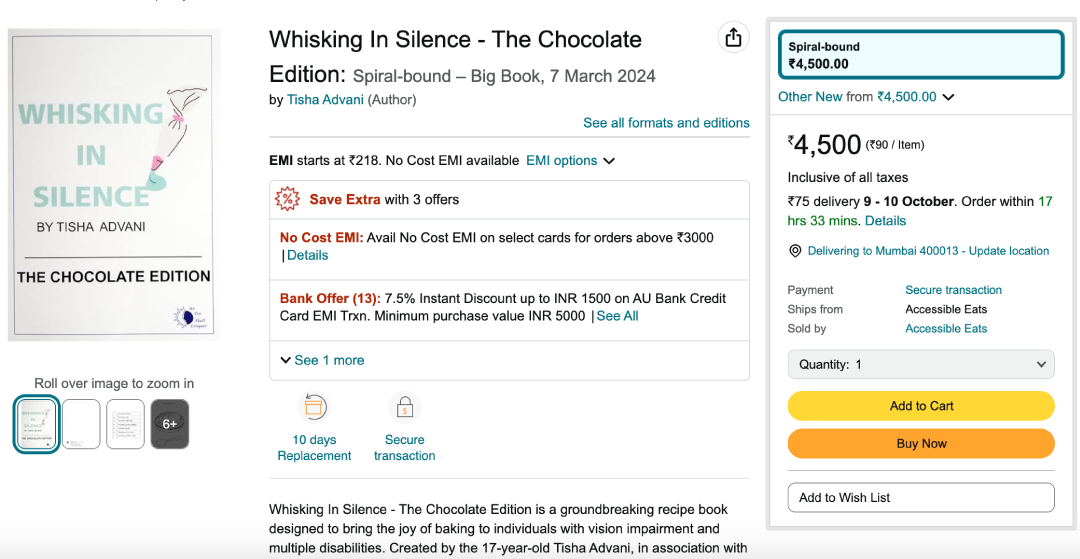Click the 10 days Replacement box icon
The width and height of the screenshot is (1080, 559).
(x=314, y=408)
